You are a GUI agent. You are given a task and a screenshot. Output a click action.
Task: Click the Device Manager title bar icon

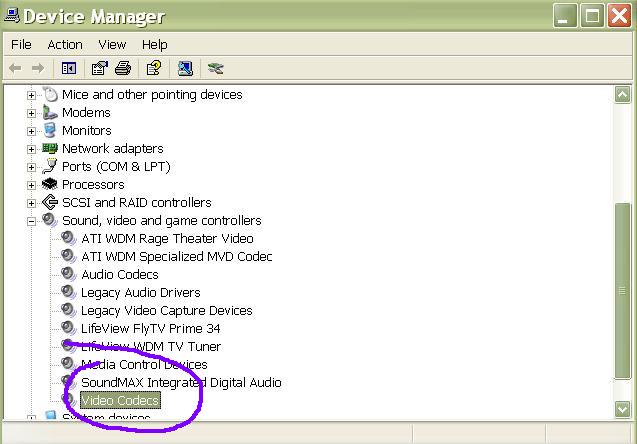click(12, 15)
